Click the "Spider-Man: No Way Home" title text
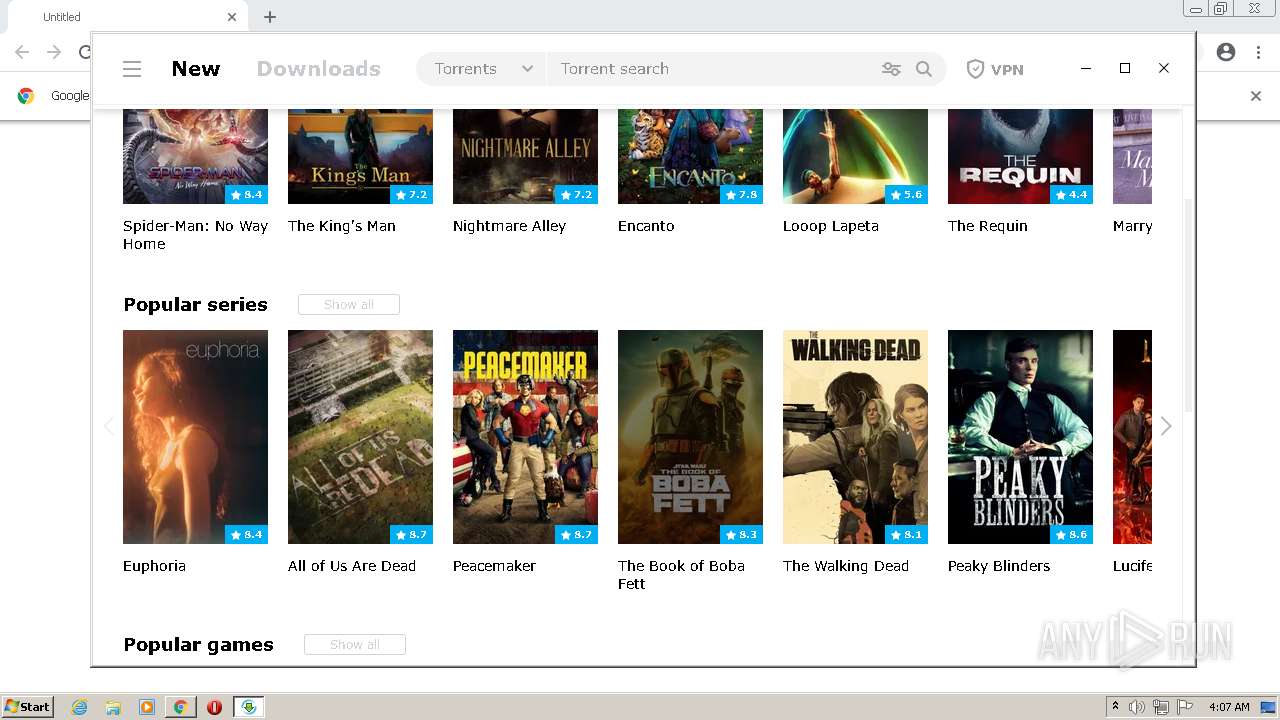The image size is (1280, 720). [195, 235]
